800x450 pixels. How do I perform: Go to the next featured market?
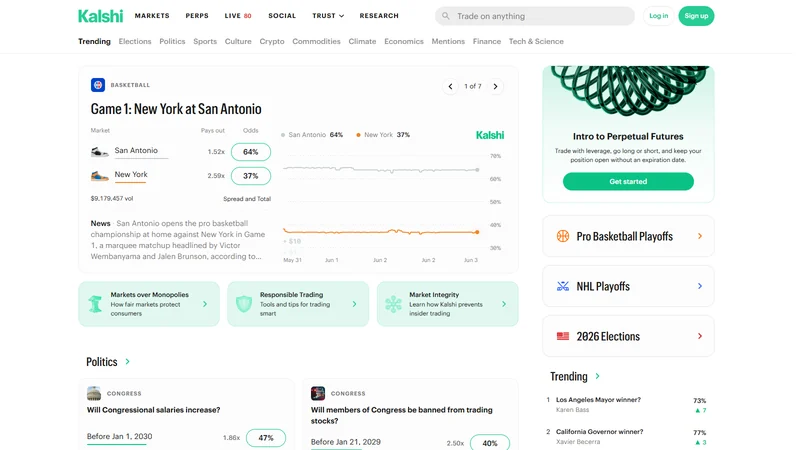click(x=495, y=86)
